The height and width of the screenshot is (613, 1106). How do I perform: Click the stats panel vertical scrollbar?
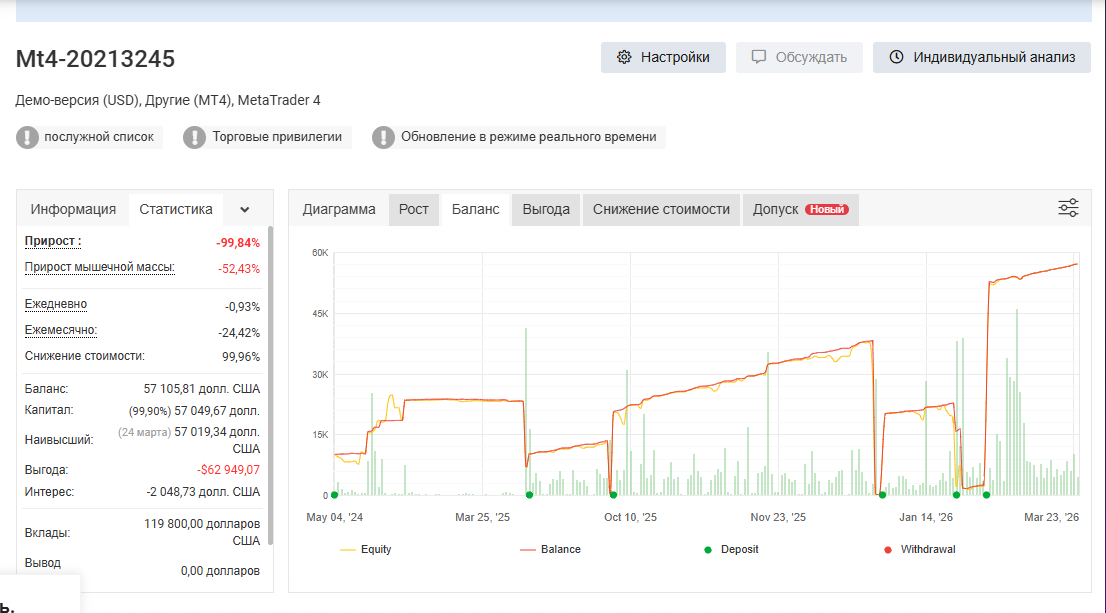click(269, 386)
